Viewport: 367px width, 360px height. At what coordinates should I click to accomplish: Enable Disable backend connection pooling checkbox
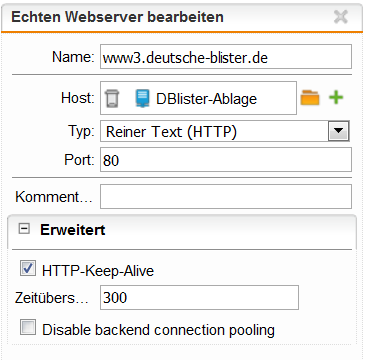click(28, 327)
